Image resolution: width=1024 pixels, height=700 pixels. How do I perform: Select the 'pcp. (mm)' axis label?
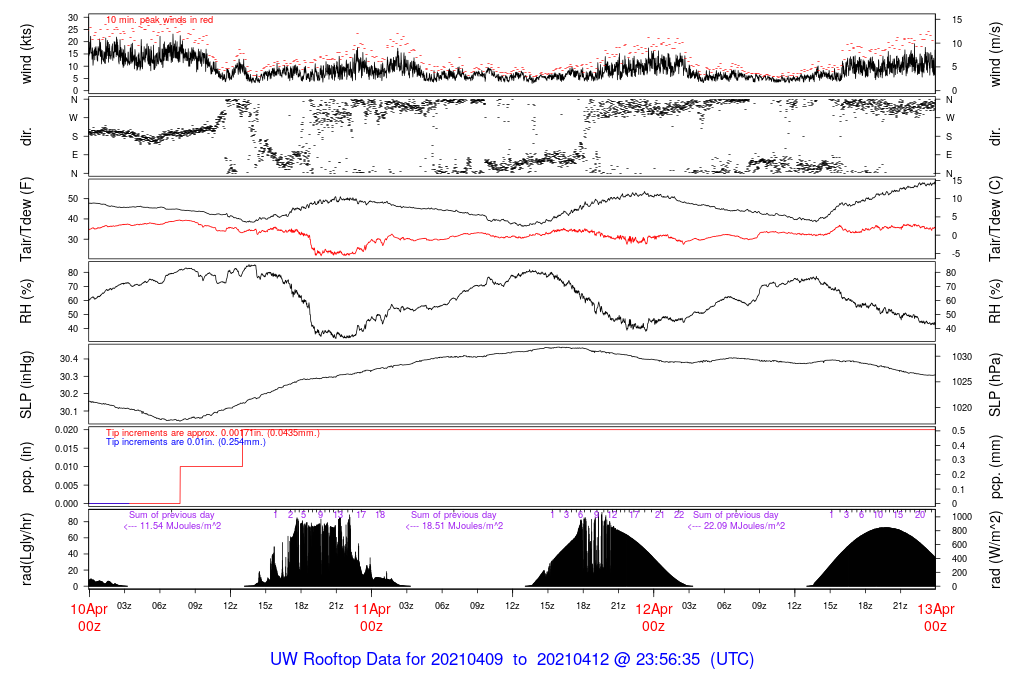pos(995,466)
